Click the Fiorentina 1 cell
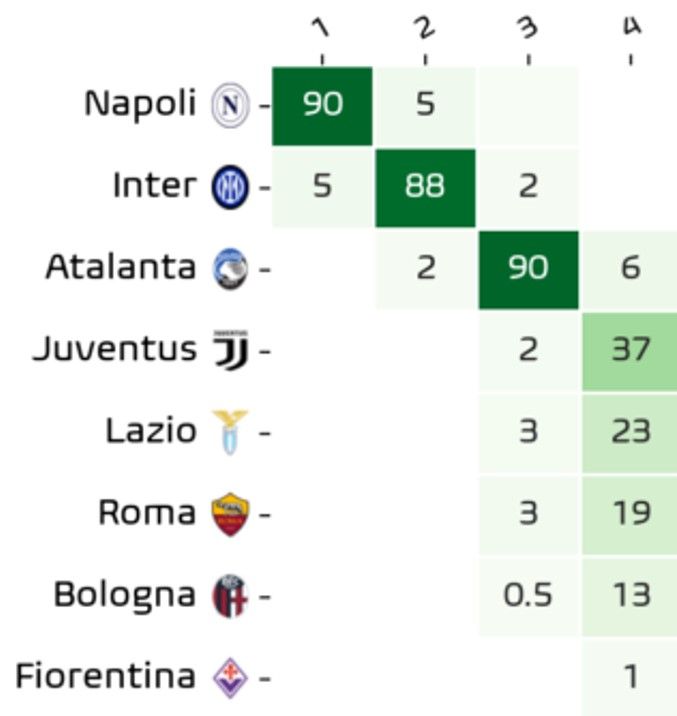This screenshot has width=677, height=716. pos(630,678)
